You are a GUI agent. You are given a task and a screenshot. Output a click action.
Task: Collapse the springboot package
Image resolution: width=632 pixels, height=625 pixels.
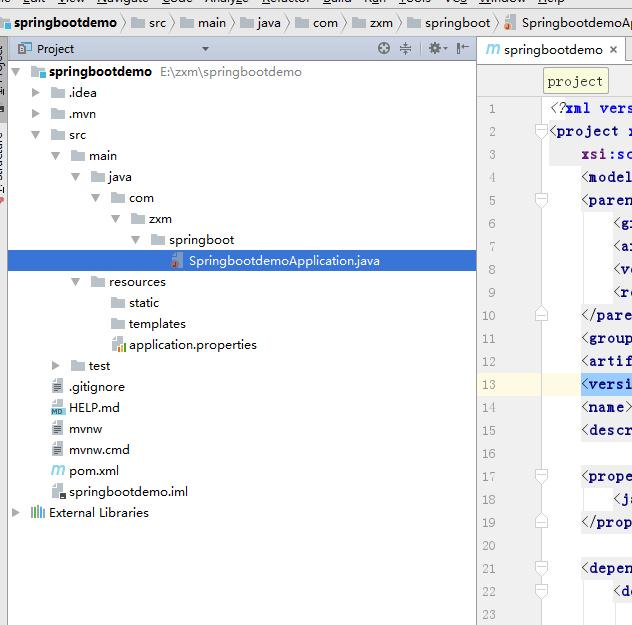(x=135, y=240)
